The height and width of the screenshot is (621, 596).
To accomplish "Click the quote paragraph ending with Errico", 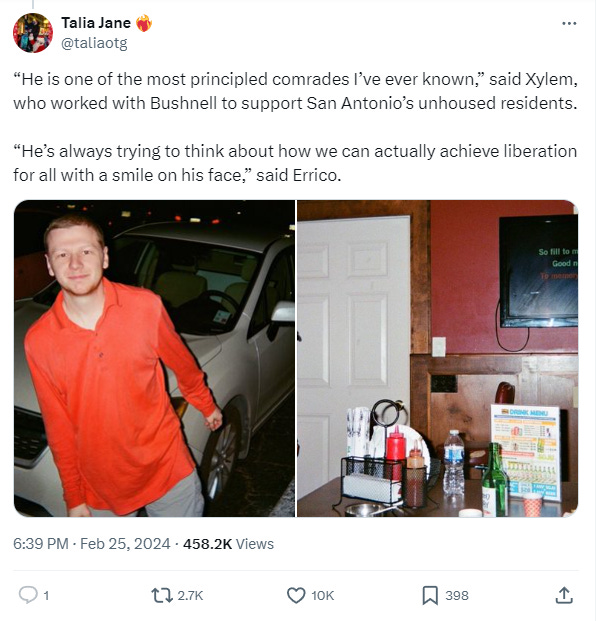I will [295, 163].
